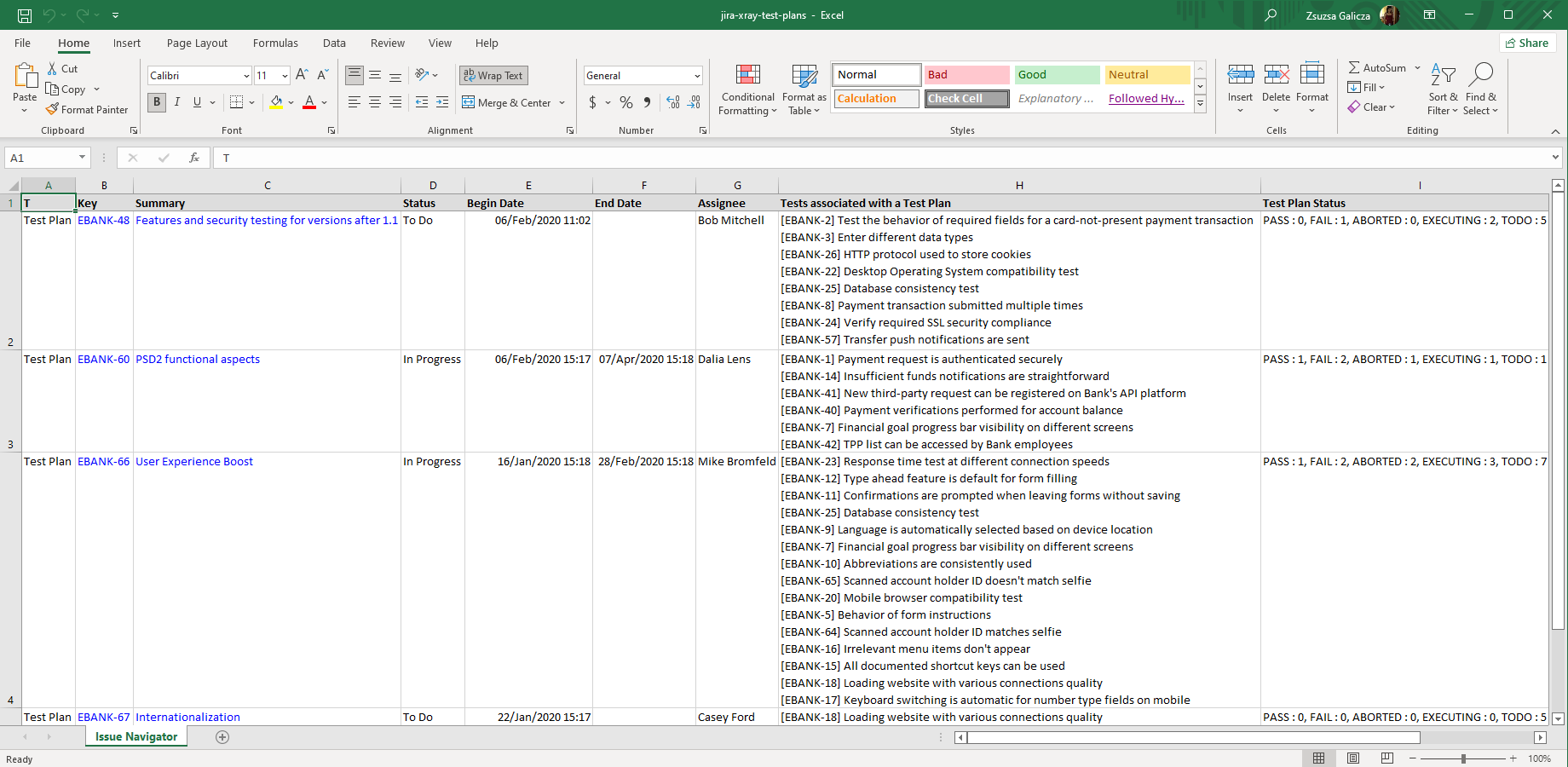
Task: Expand the General number format dropdown
Action: [696, 76]
